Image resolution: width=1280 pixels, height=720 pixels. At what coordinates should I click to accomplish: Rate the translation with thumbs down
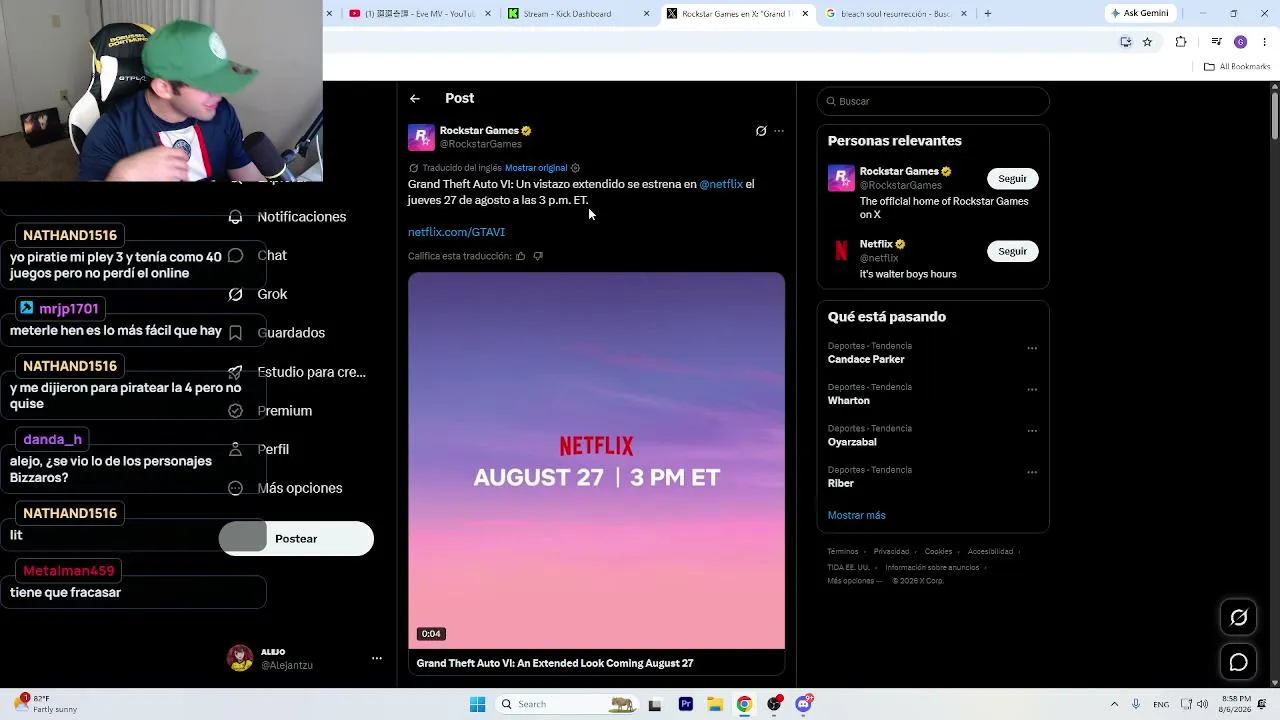click(x=538, y=257)
